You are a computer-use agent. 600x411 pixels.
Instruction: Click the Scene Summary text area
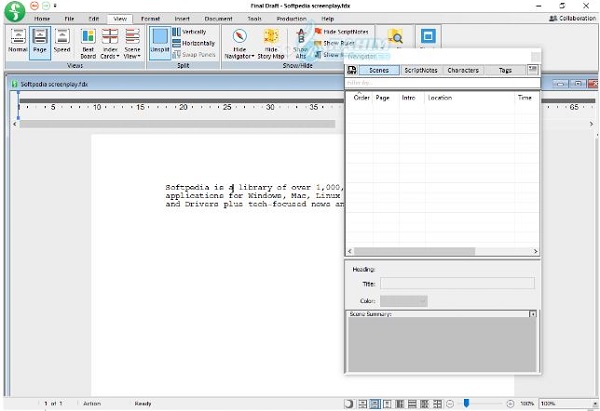(x=442, y=344)
